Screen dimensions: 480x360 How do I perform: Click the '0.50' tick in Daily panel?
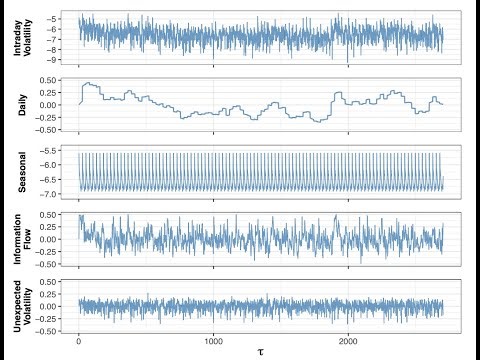point(48,80)
